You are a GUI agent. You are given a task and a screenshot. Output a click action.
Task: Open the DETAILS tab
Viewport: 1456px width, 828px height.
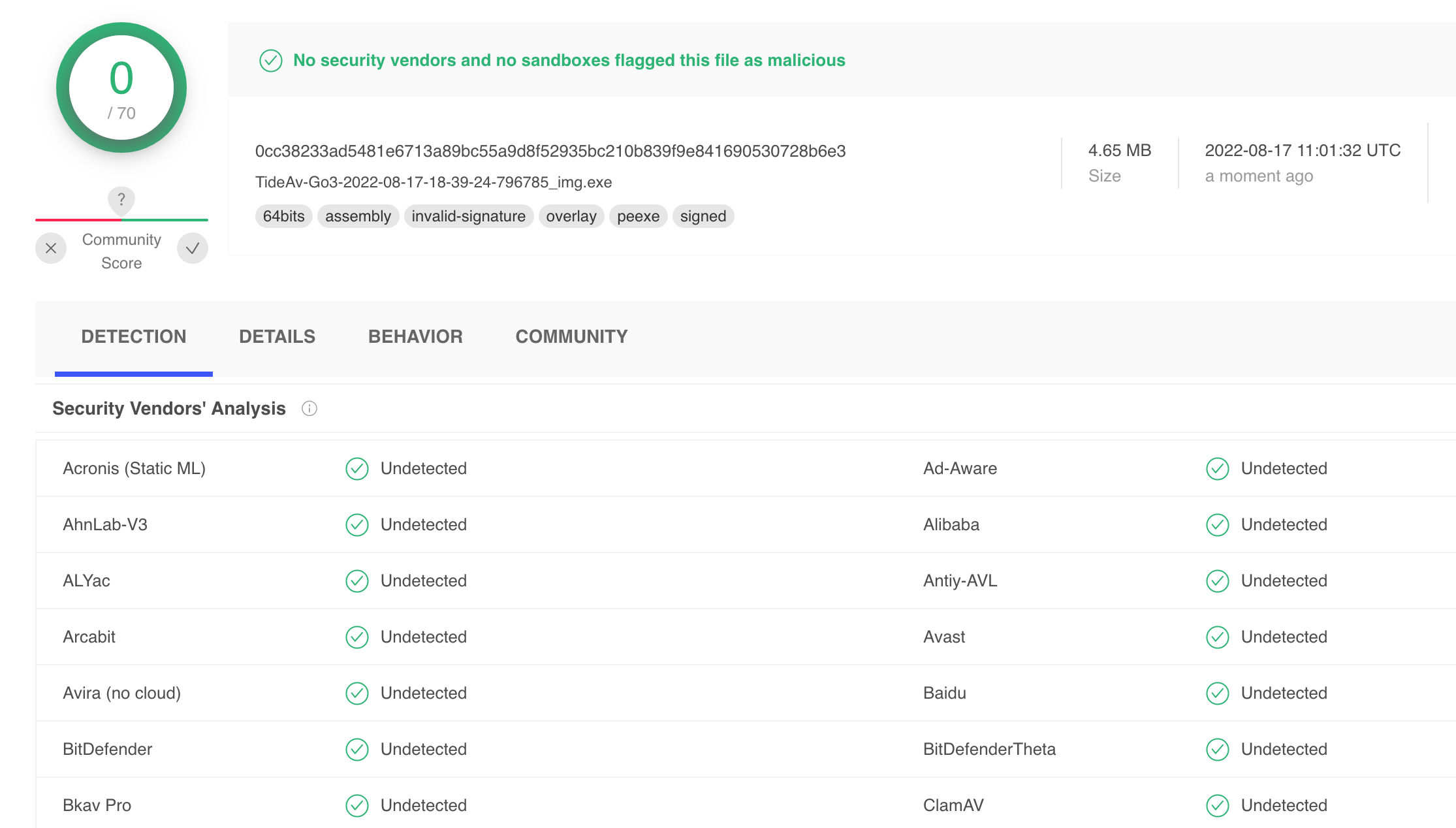click(277, 337)
